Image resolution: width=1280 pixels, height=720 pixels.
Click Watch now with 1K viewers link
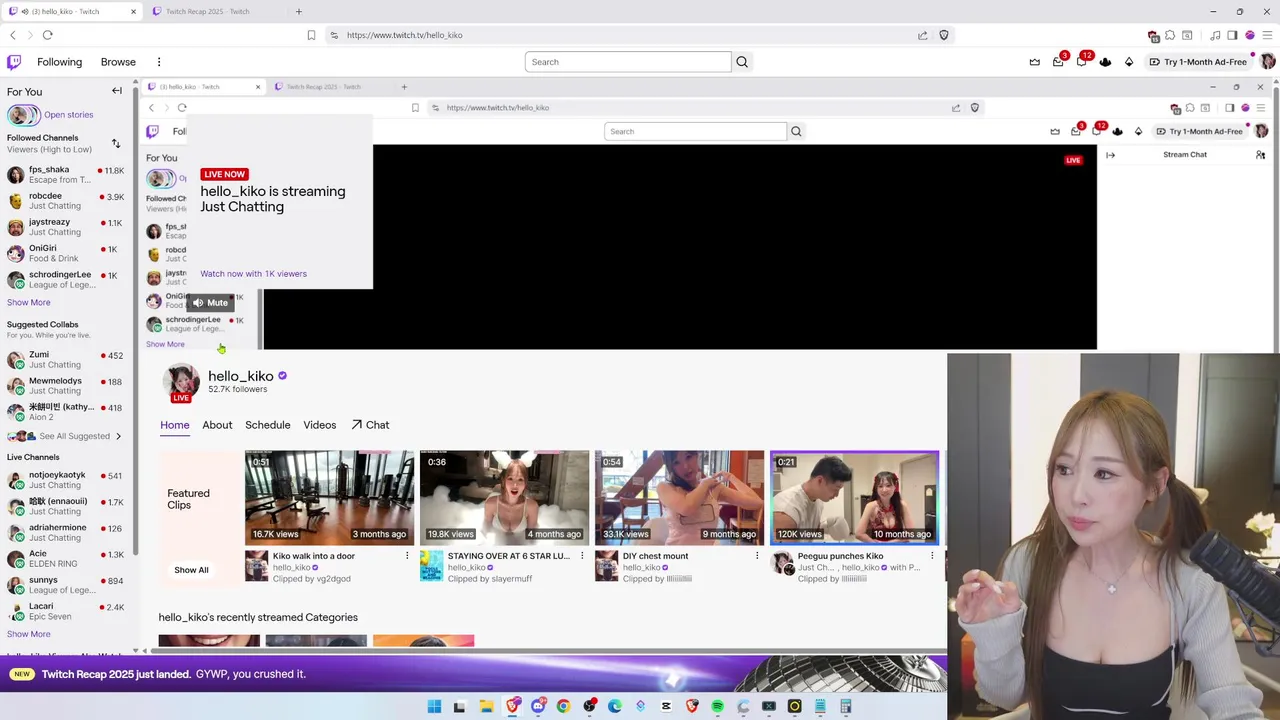click(x=253, y=274)
